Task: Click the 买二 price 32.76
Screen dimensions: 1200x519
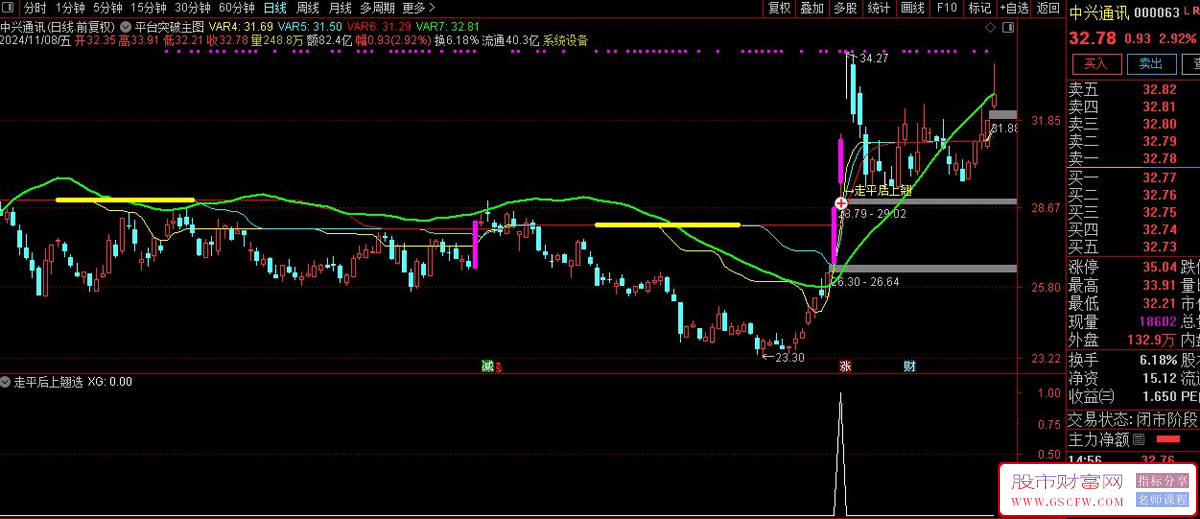Action: pyautogui.click(x=1158, y=194)
